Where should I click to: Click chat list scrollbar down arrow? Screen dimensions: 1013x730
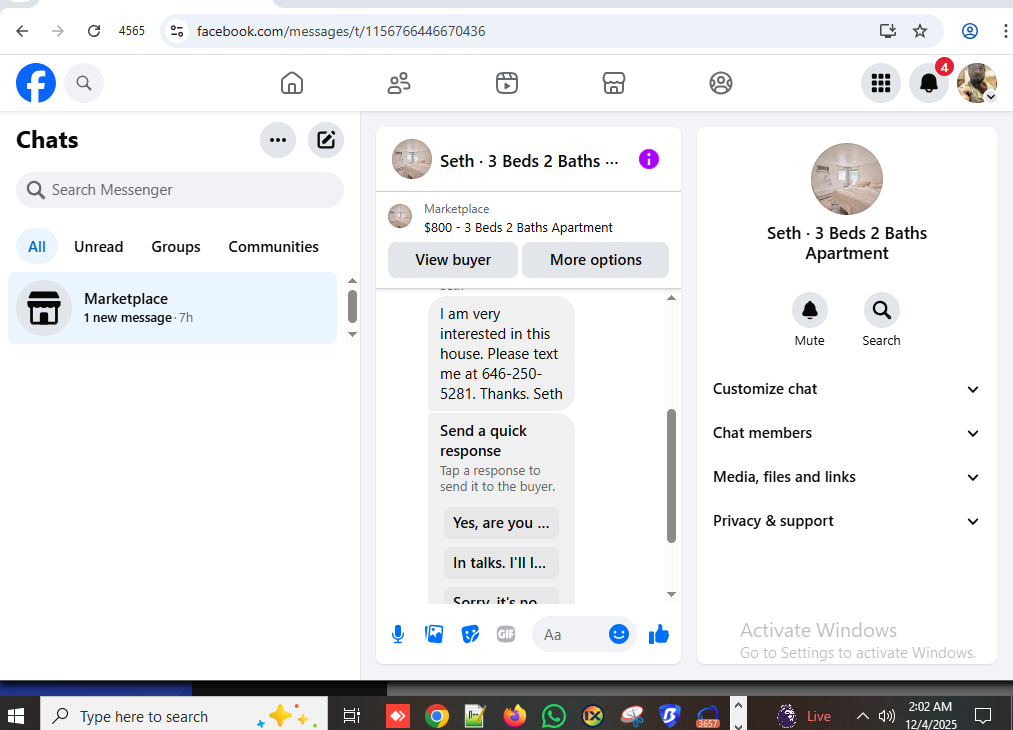tap(352, 334)
